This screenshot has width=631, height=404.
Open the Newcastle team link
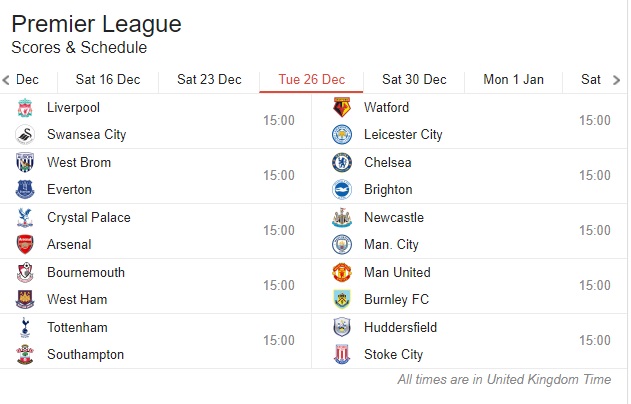[x=394, y=218]
